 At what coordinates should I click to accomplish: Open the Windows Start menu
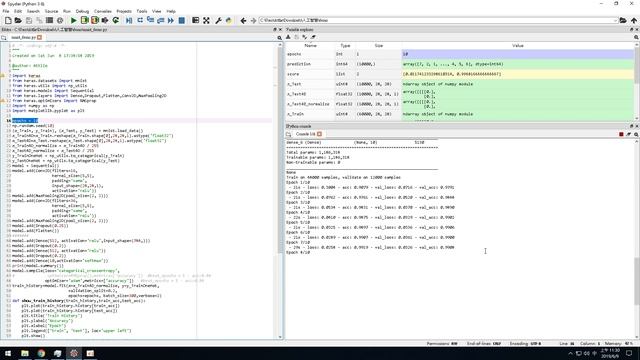(8, 353)
